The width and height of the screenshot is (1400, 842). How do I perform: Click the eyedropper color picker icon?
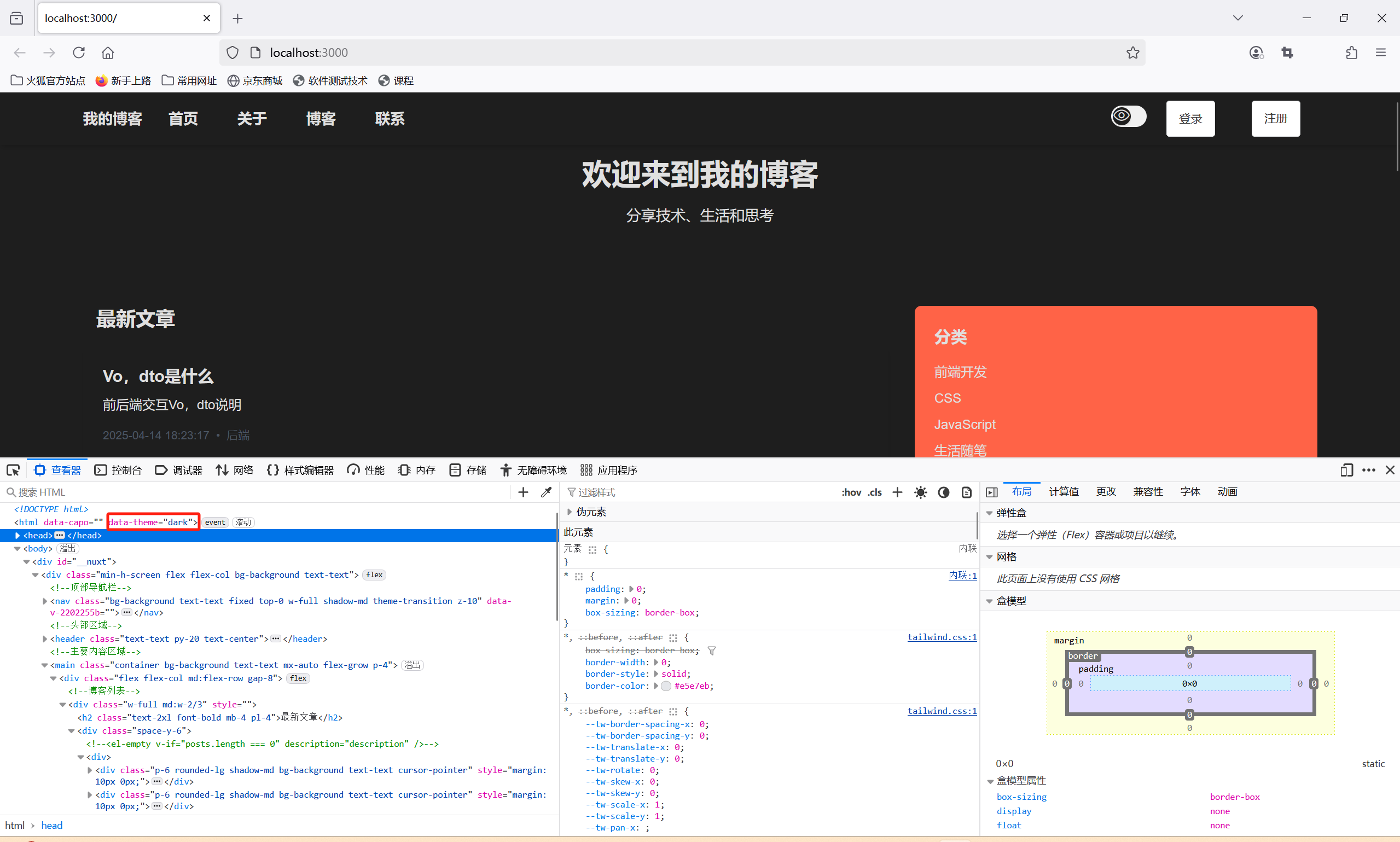(547, 492)
